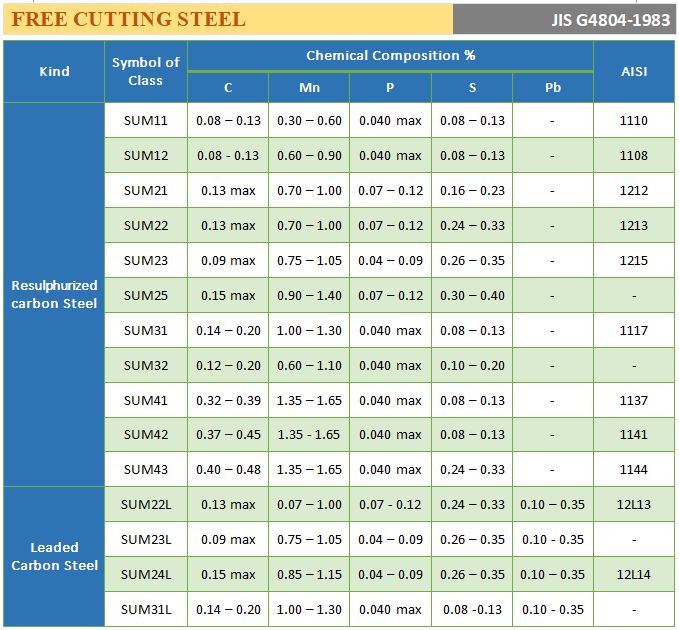
Task: Select the SUM22L class cell
Action: [146, 505]
